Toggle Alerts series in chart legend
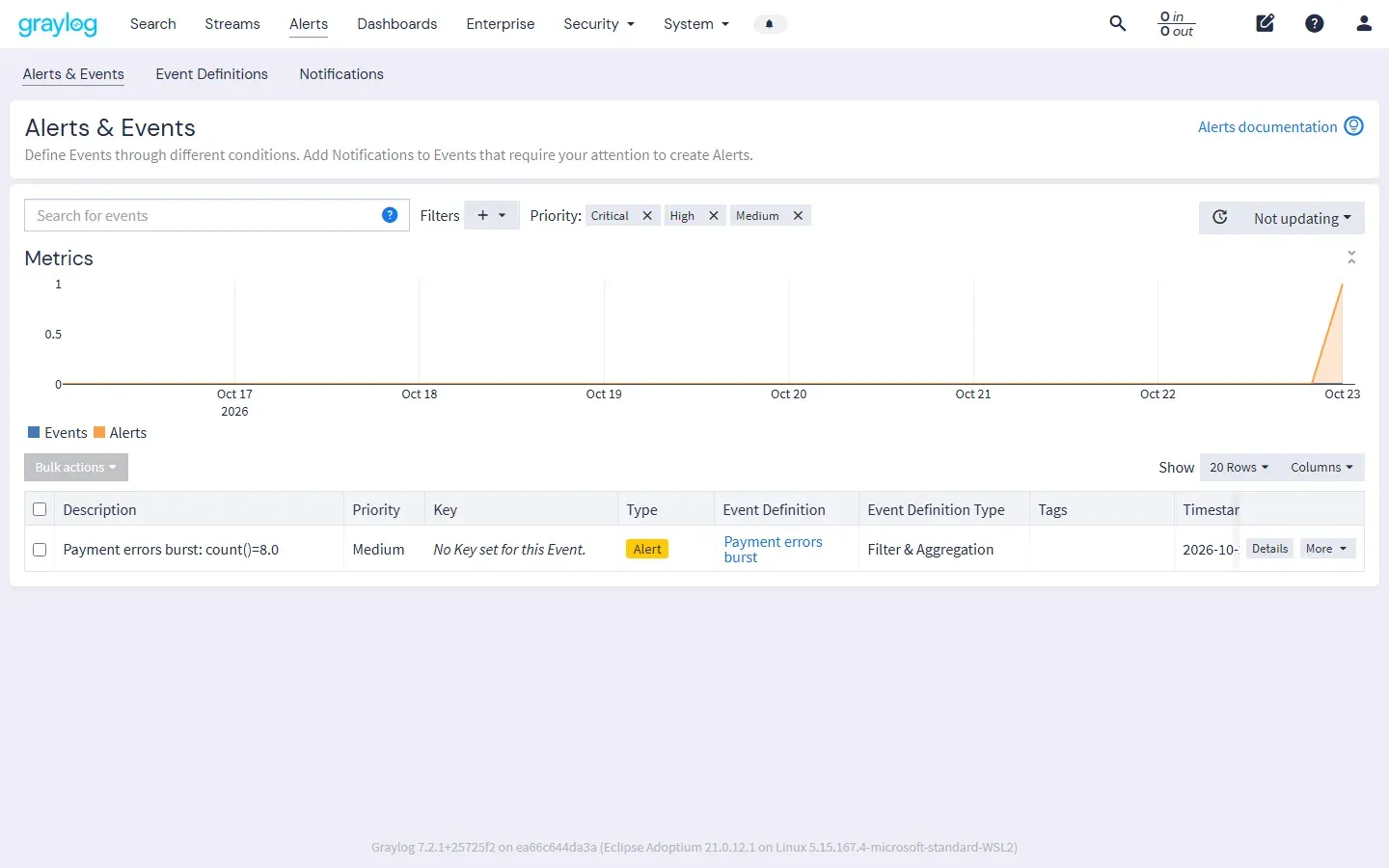 pyautogui.click(x=121, y=433)
